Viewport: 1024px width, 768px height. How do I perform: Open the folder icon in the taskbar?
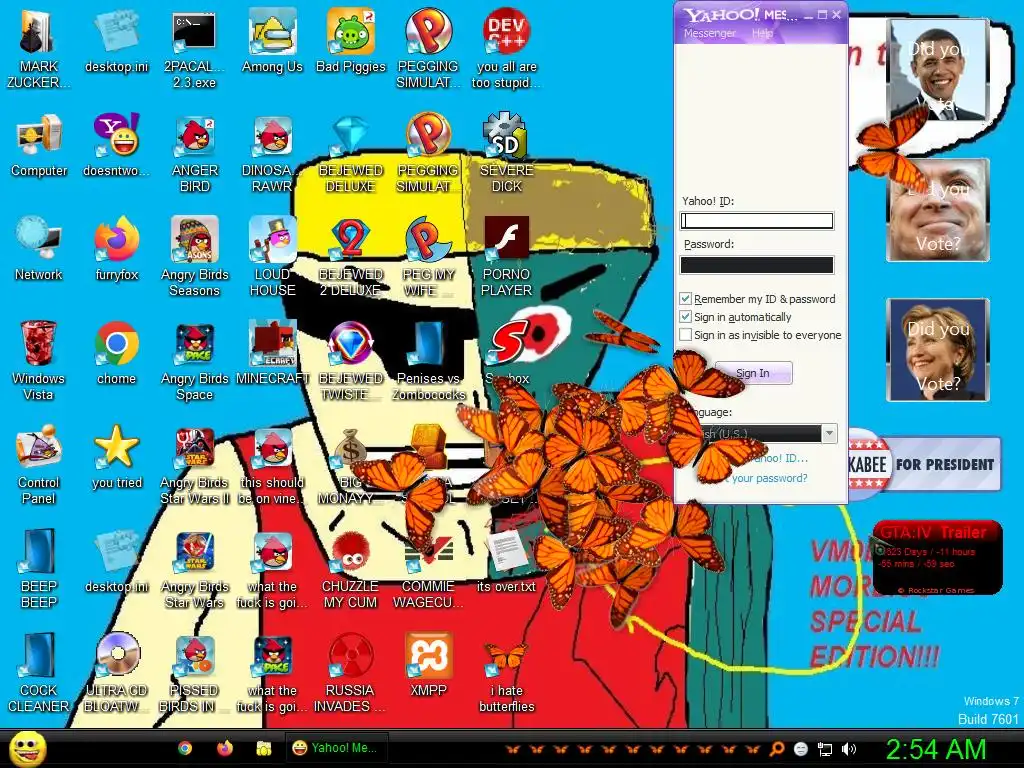(x=264, y=748)
